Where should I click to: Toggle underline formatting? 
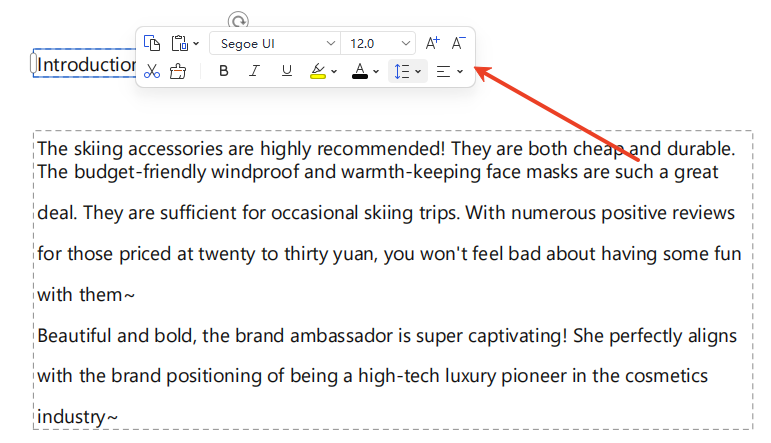[287, 71]
